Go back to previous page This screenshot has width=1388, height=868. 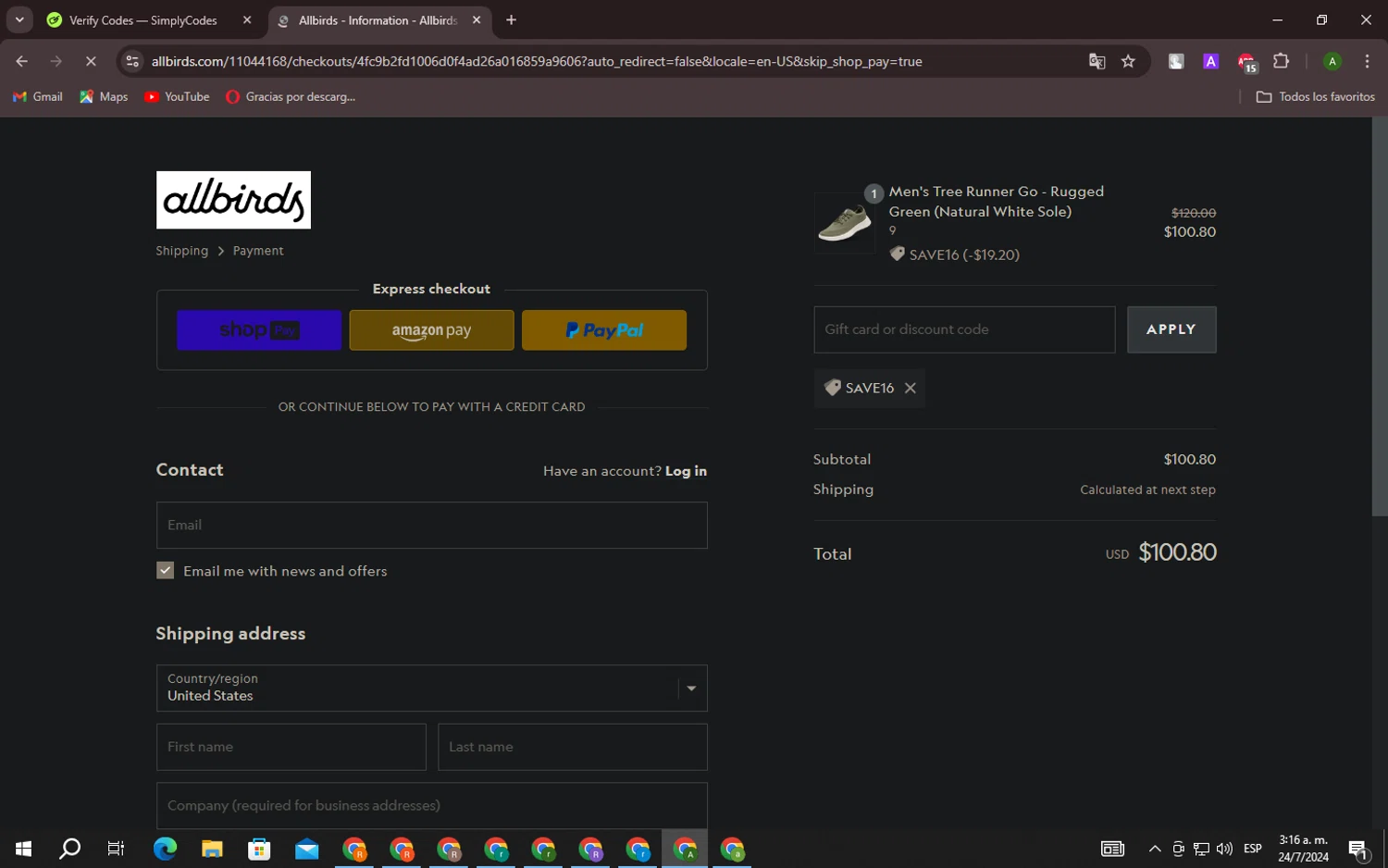click(x=21, y=61)
